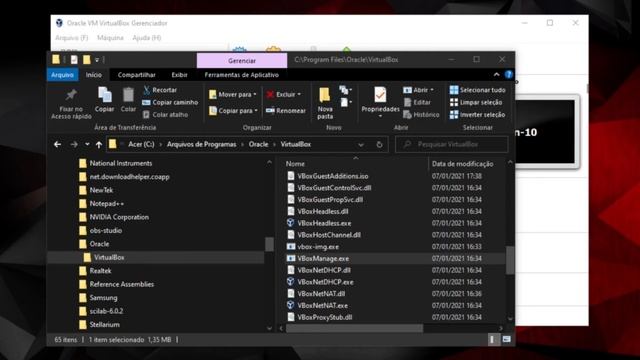Viewport: 640px width, 360px height.
Task: Select VirtualBox folder in navigation tree
Action: [109, 258]
